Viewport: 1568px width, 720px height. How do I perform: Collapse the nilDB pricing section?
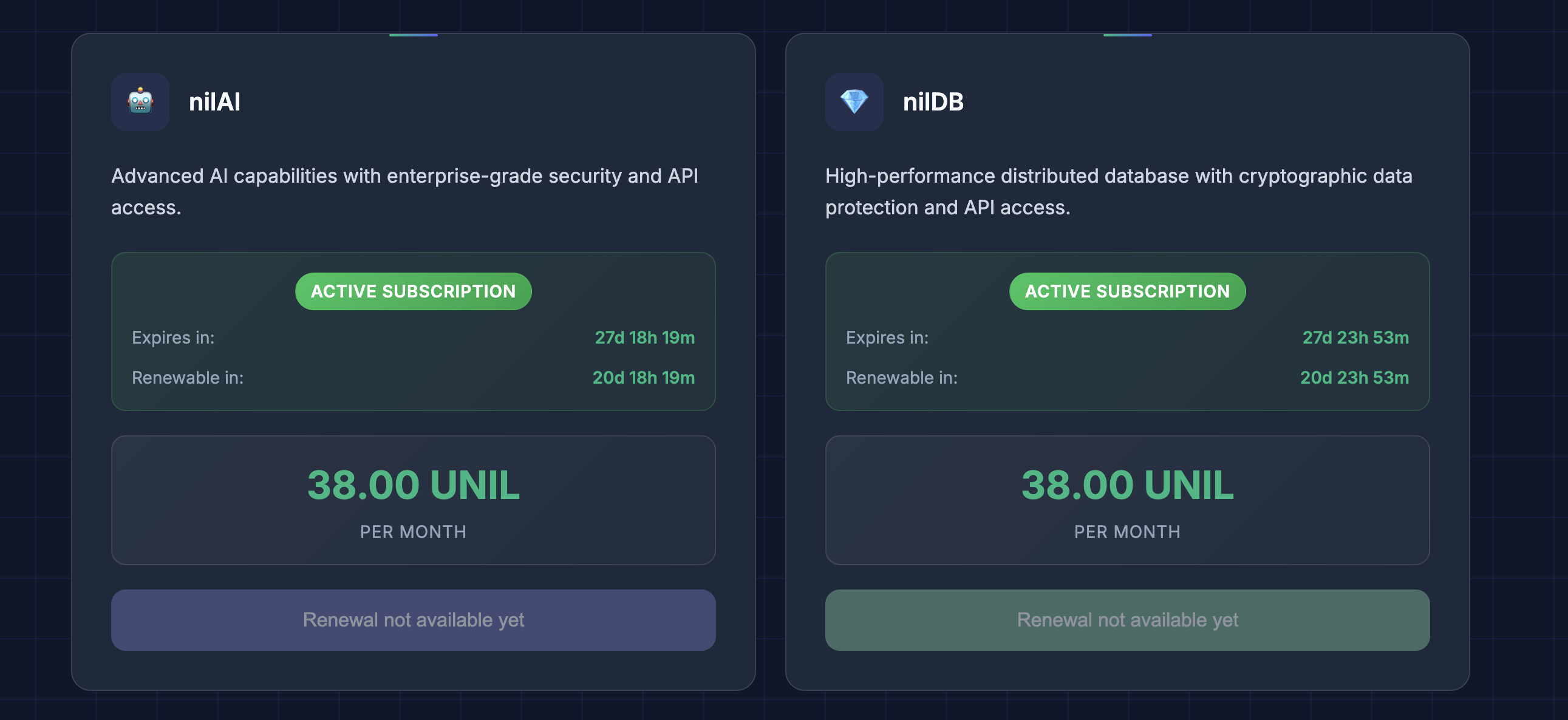(x=1127, y=500)
